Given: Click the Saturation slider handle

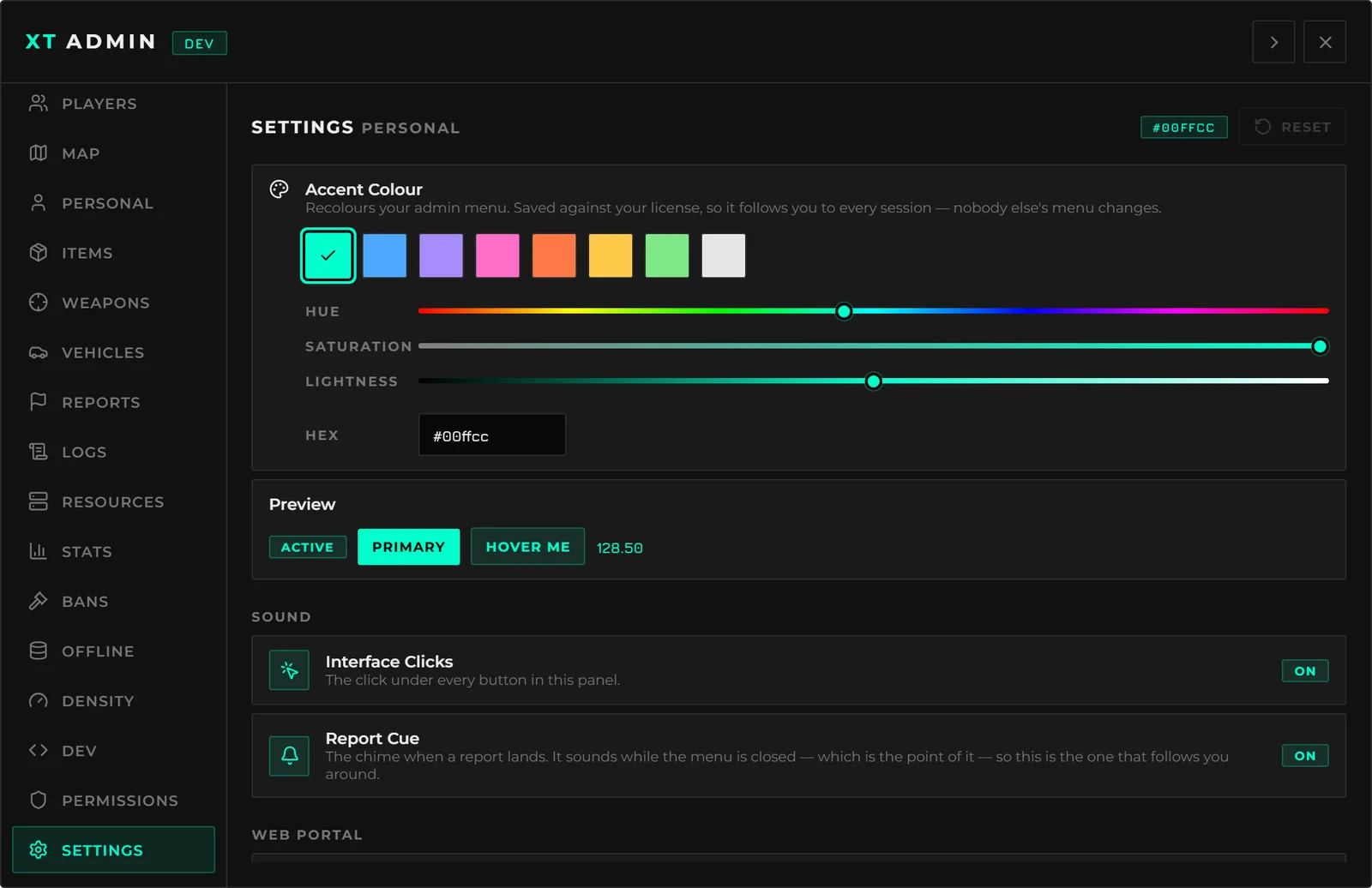Looking at the screenshot, I should (1320, 346).
